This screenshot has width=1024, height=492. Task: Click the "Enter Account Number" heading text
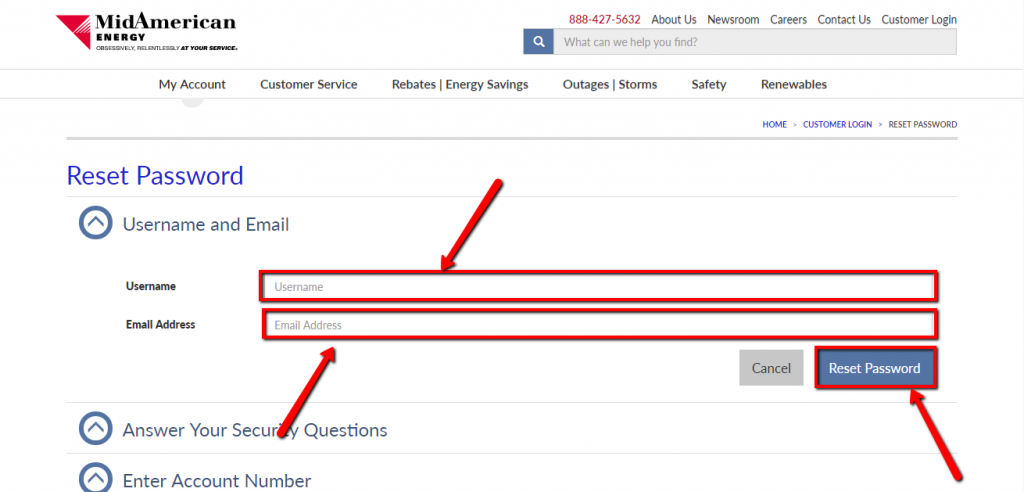[217, 482]
